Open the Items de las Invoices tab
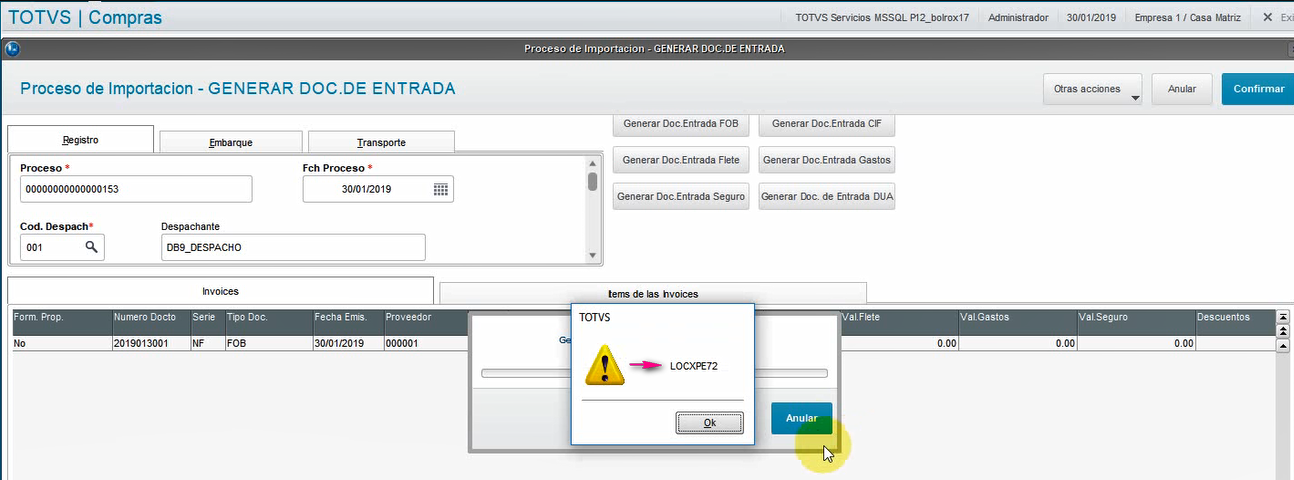This screenshot has width=1294, height=480. [653, 293]
